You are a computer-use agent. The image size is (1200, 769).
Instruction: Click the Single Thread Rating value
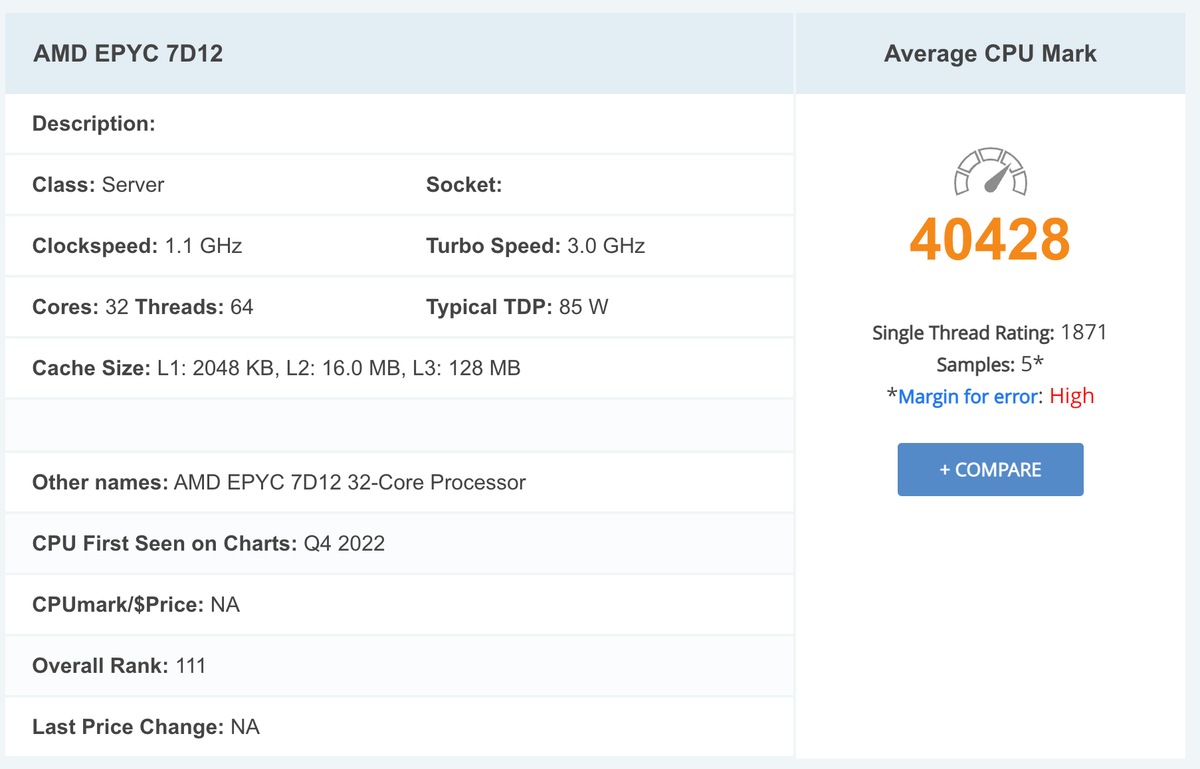(1083, 333)
